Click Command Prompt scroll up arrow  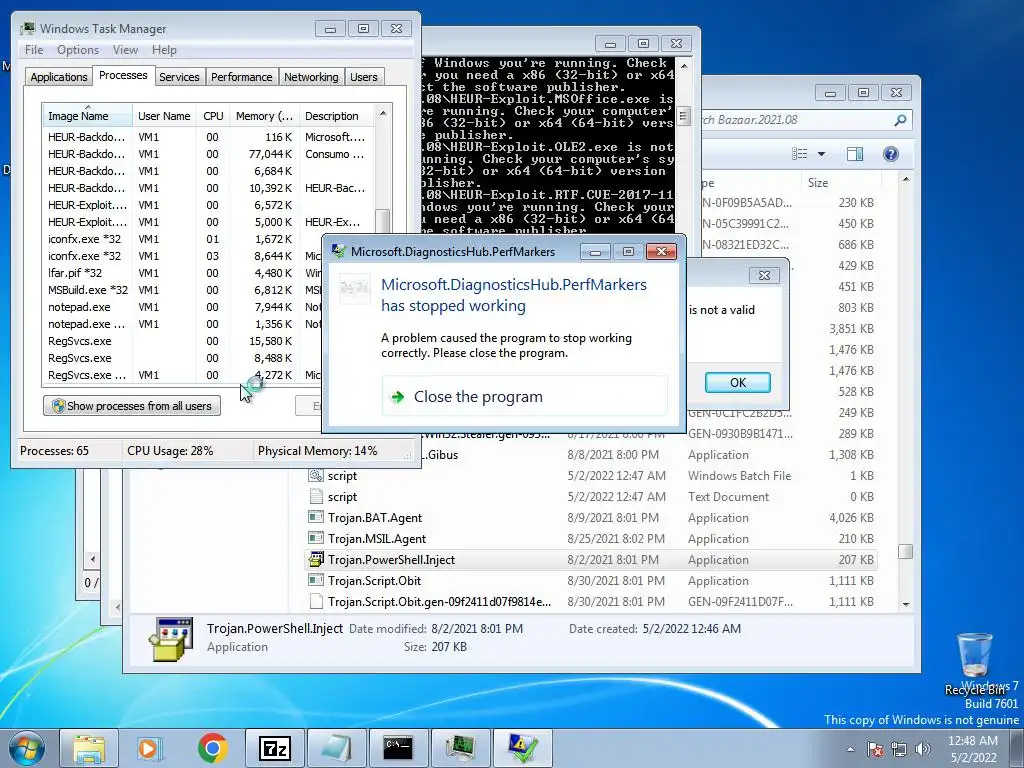click(684, 66)
